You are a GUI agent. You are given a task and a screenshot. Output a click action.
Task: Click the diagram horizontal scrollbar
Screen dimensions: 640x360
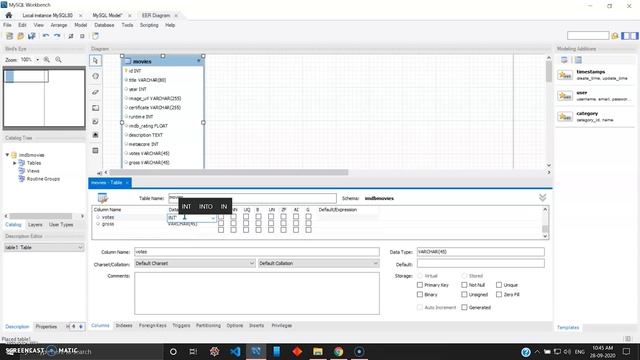[229, 172]
